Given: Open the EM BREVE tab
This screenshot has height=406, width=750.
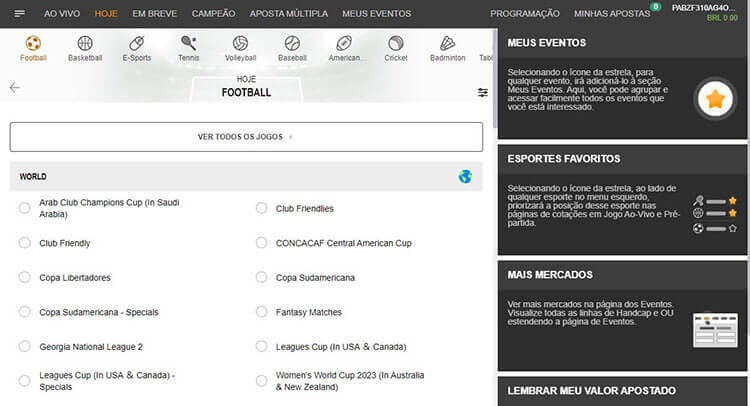Looking at the screenshot, I should [154, 13].
